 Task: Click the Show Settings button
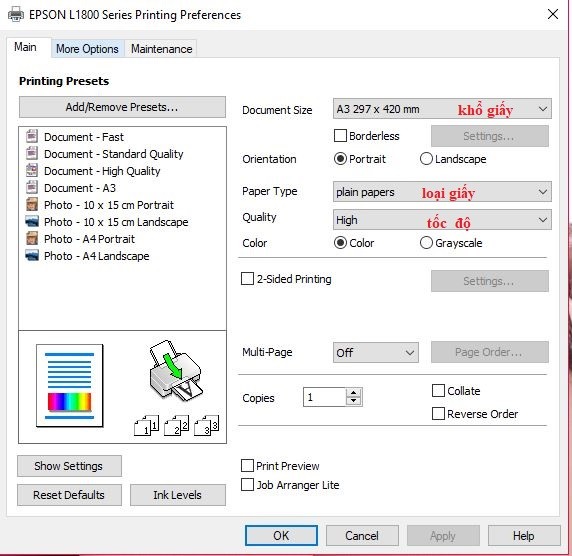[x=69, y=466]
